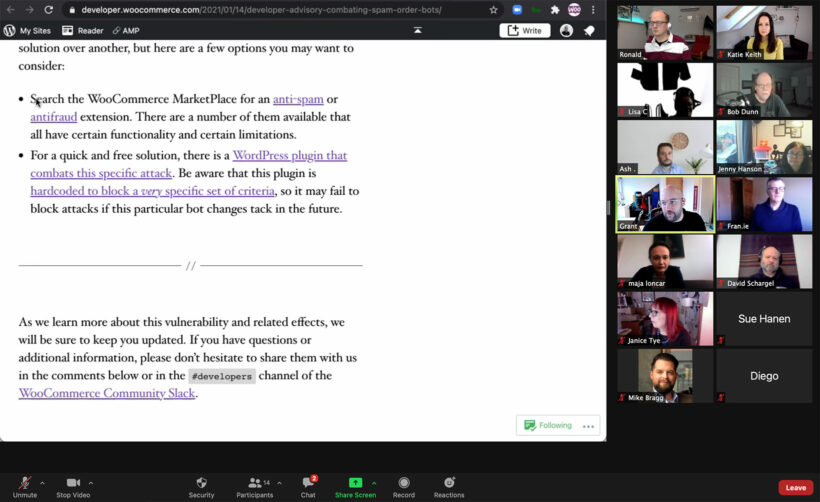Bookmark page with star icon
Image resolution: width=820 pixels, height=502 pixels.
(x=493, y=9)
